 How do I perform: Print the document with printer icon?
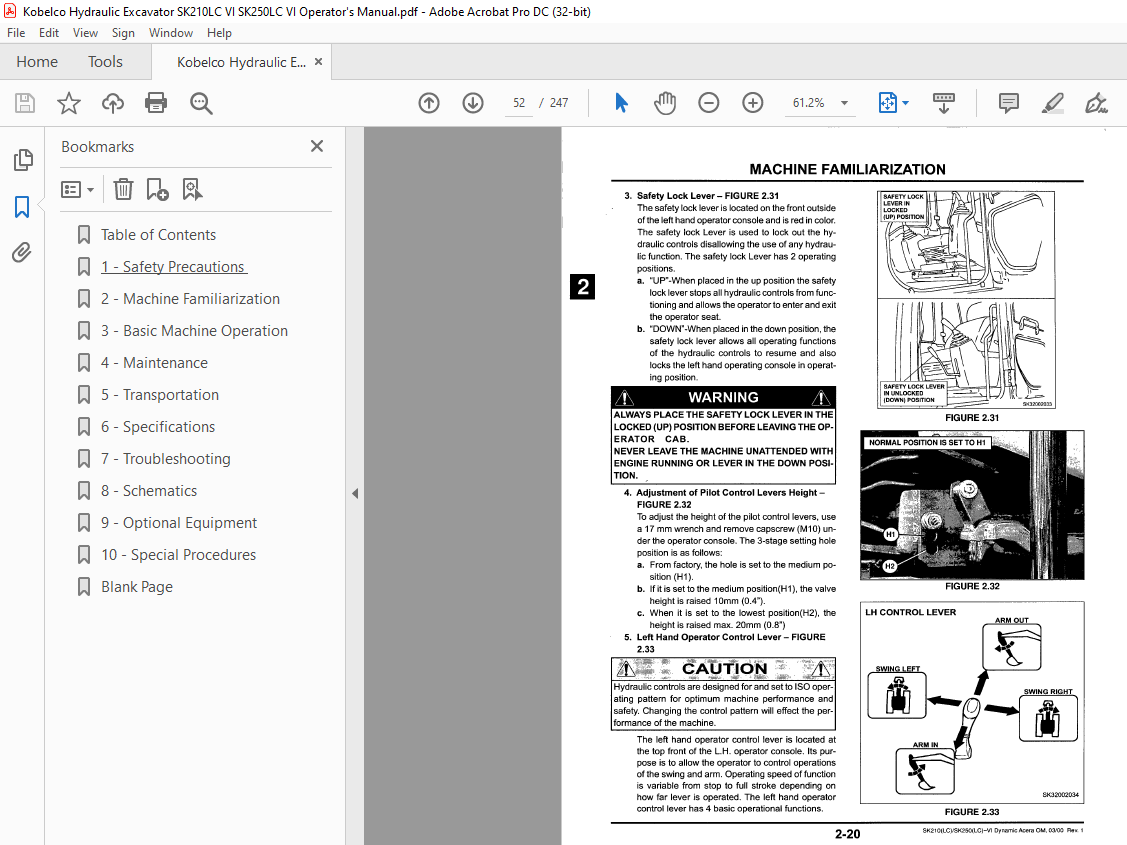156,103
